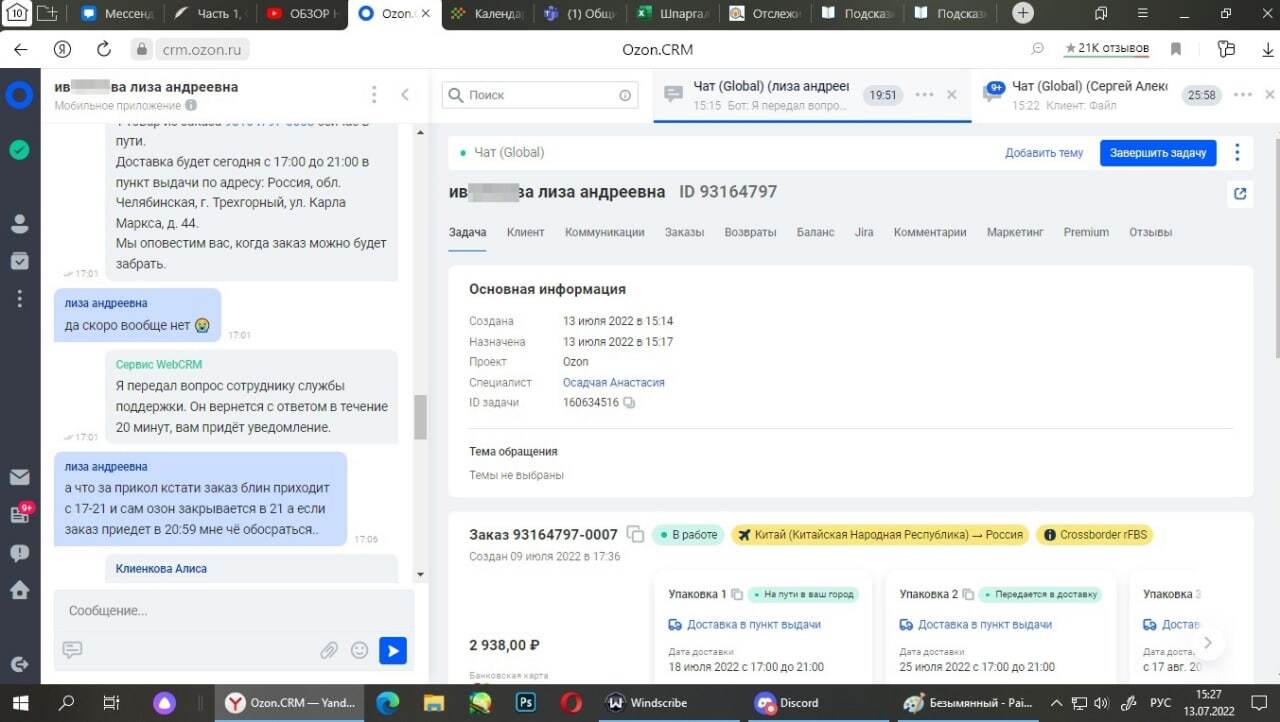Open the mail envelope sidebar icon

[x=19, y=478]
